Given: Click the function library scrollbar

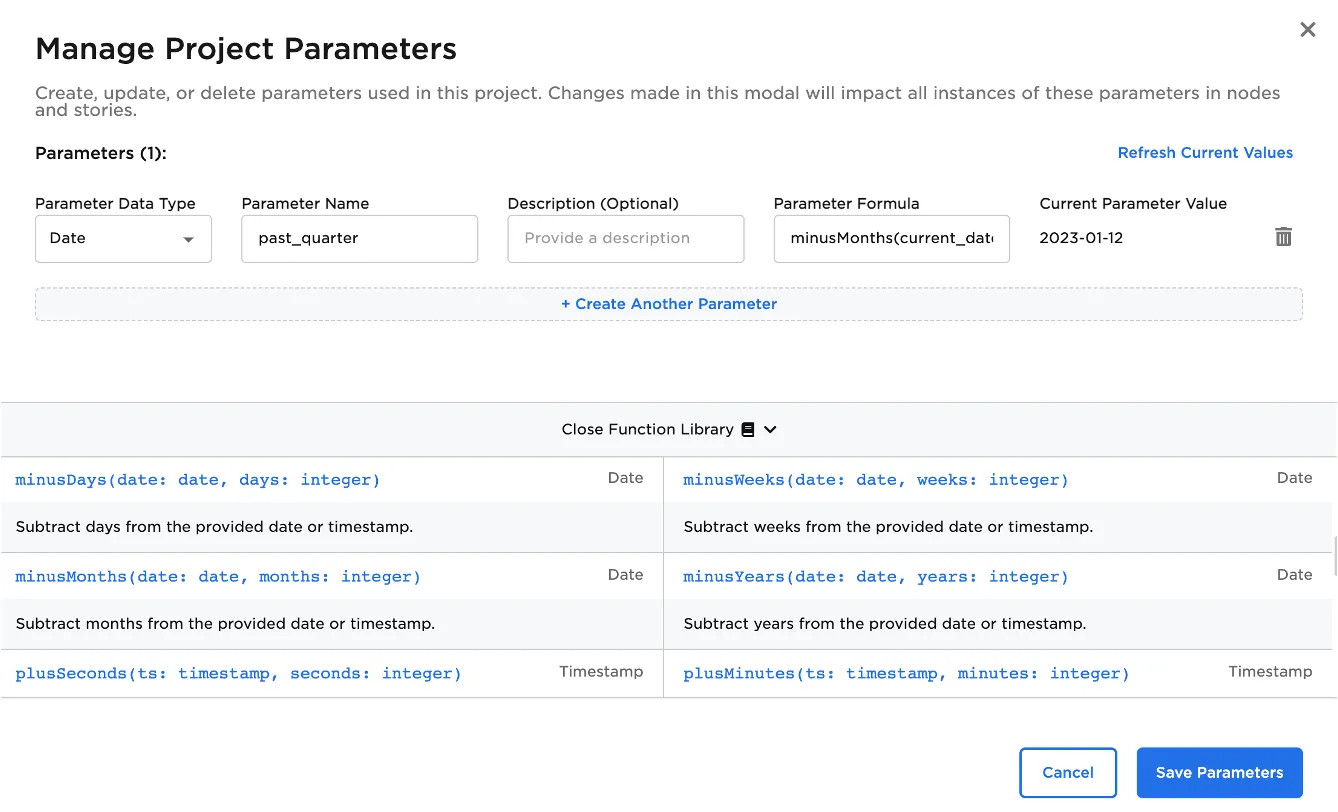Looking at the screenshot, I should (x=1333, y=556).
